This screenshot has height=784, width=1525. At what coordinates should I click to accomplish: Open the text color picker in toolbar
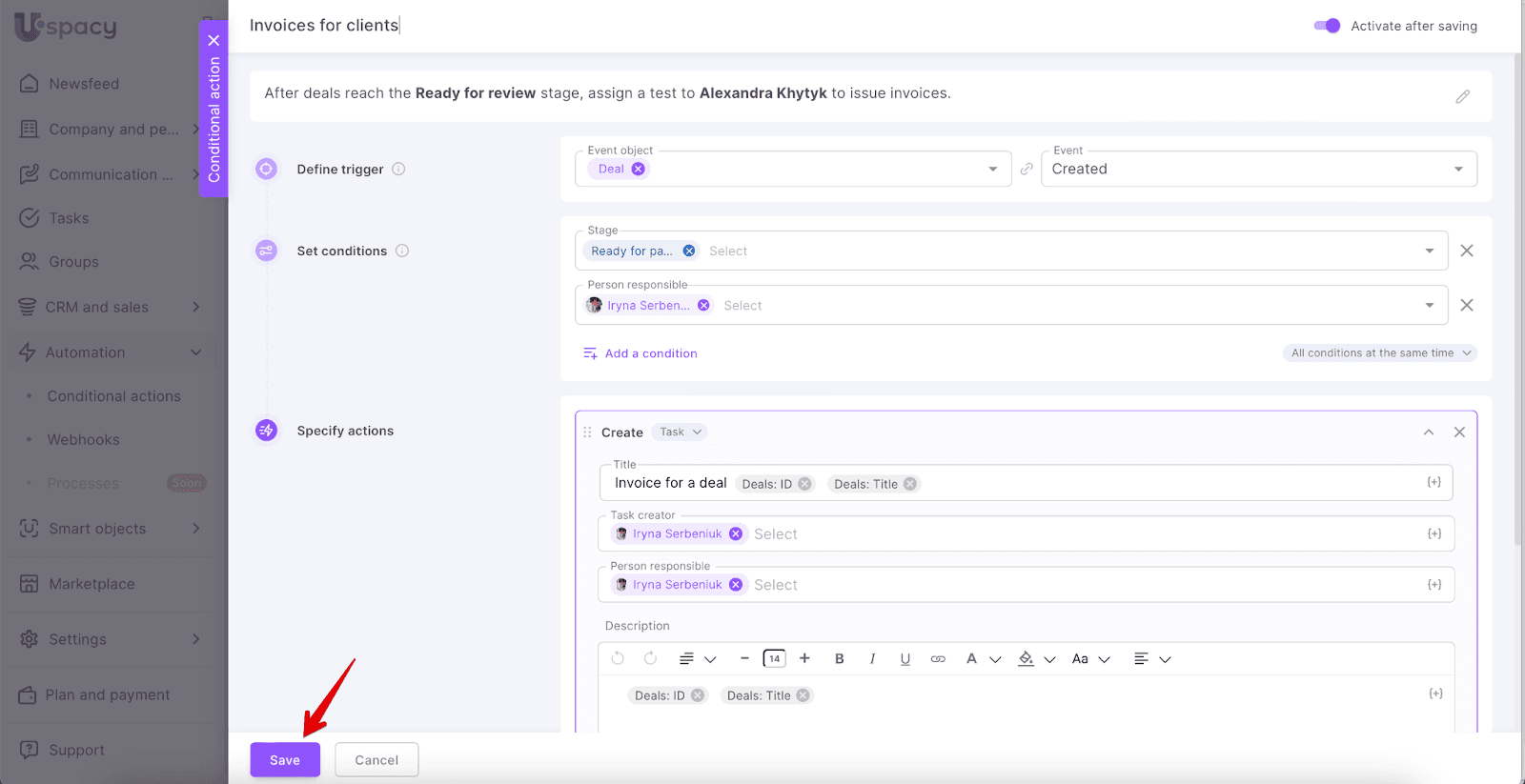[x=982, y=659]
